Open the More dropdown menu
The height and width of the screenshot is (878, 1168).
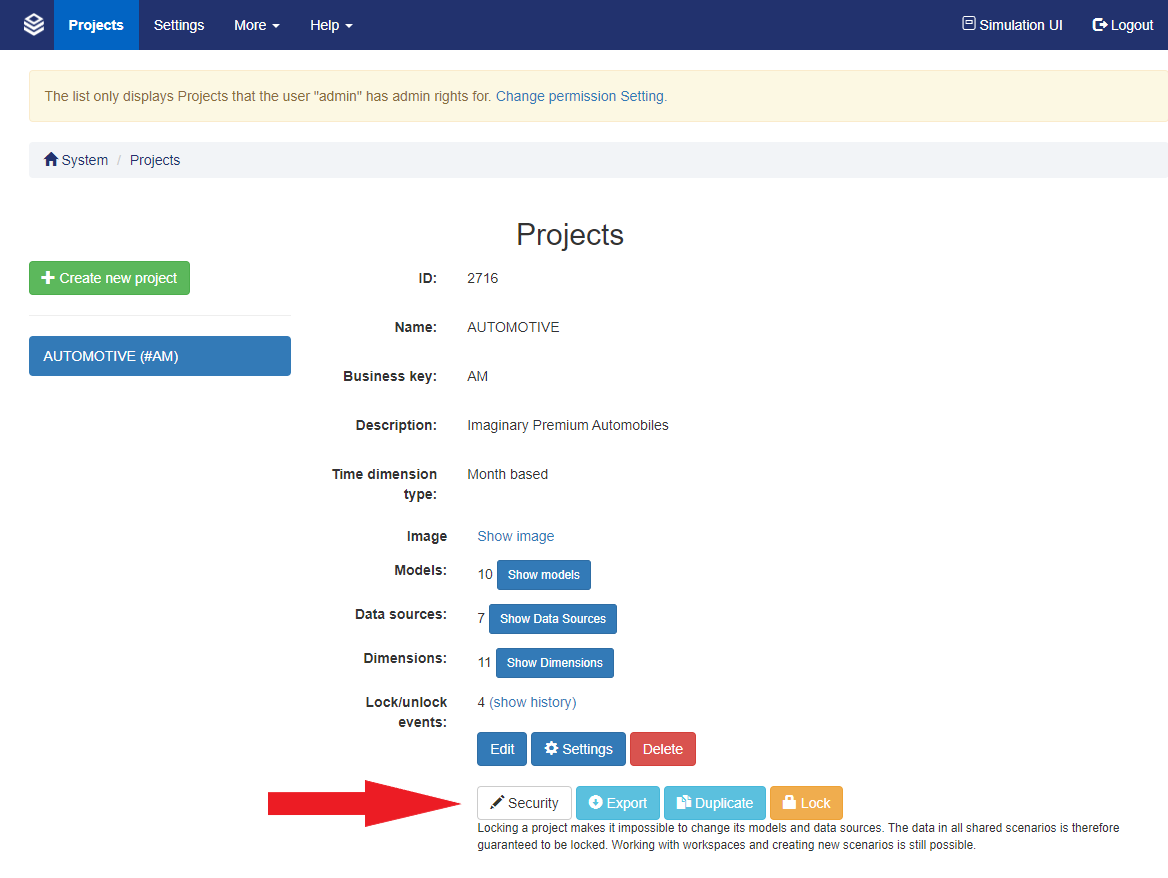click(x=256, y=25)
